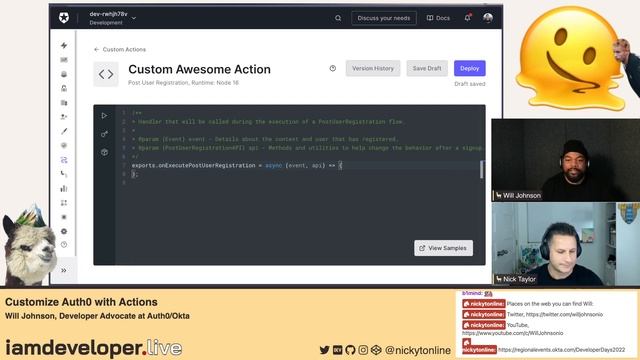The width and height of the screenshot is (640, 360).
Task: Go back to Custom Actions
Action: (x=120, y=49)
